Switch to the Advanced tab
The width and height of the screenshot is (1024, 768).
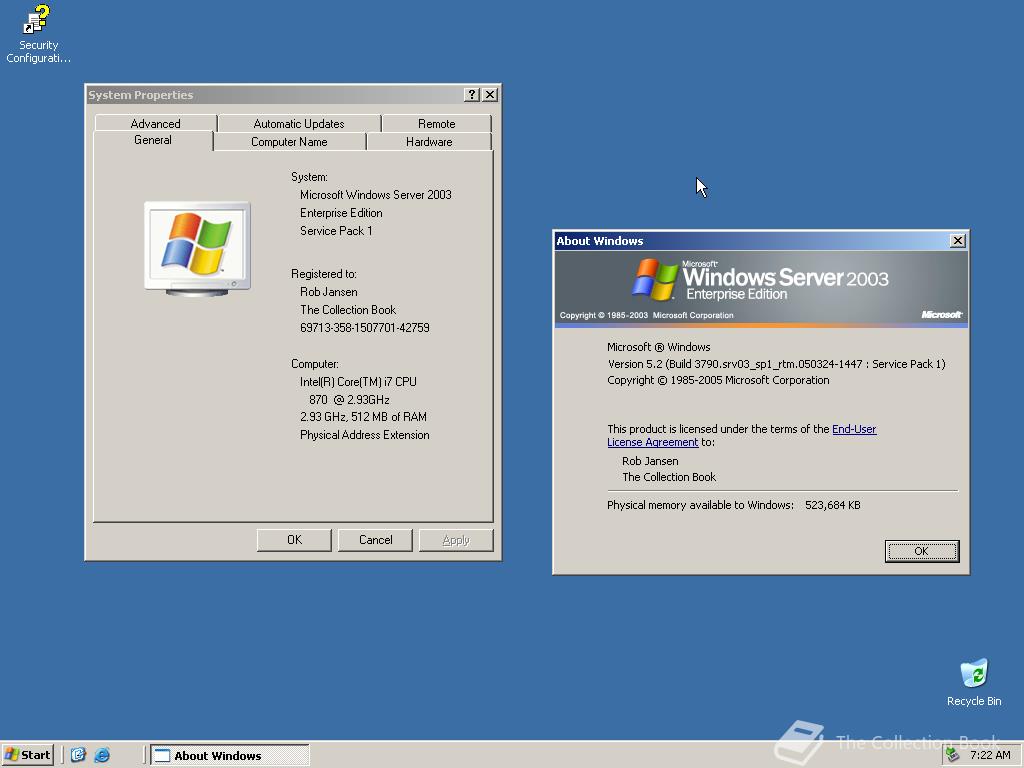point(155,123)
